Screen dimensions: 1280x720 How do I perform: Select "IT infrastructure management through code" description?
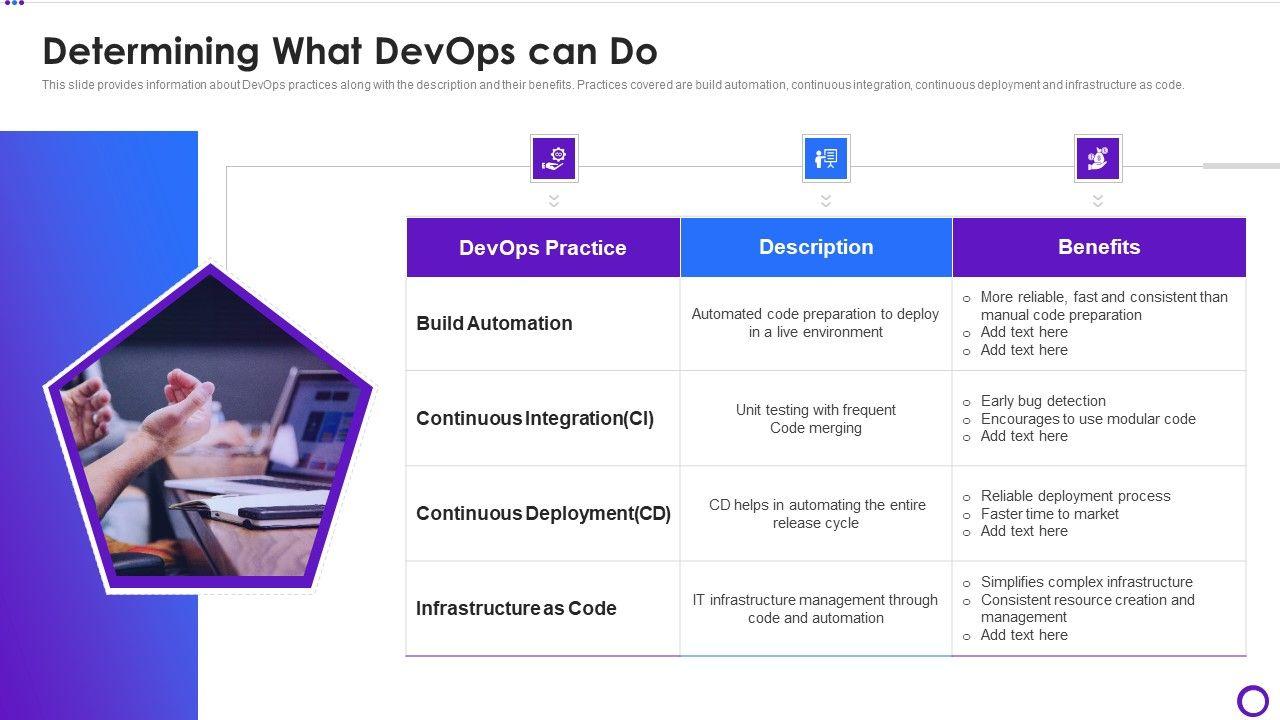[x=816, y=609]
